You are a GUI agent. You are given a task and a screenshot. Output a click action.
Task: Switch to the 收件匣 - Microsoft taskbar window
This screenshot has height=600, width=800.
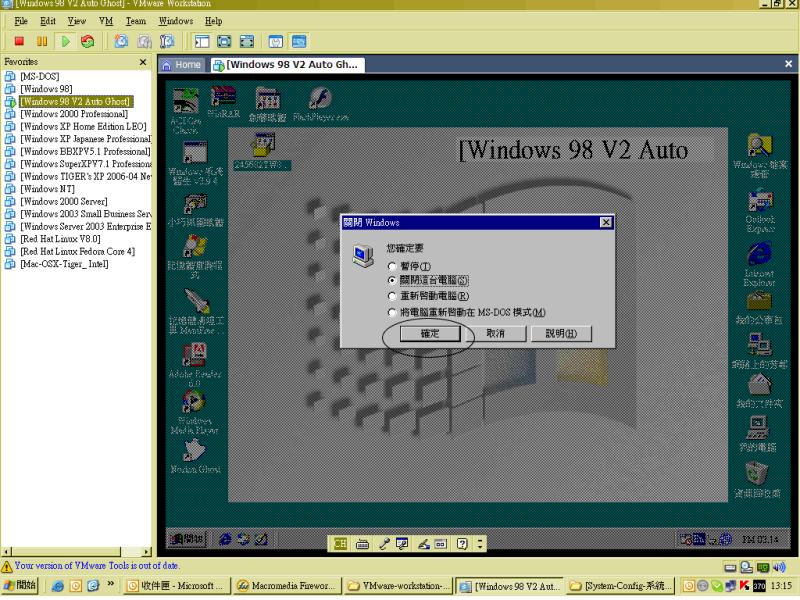(177, 586)
